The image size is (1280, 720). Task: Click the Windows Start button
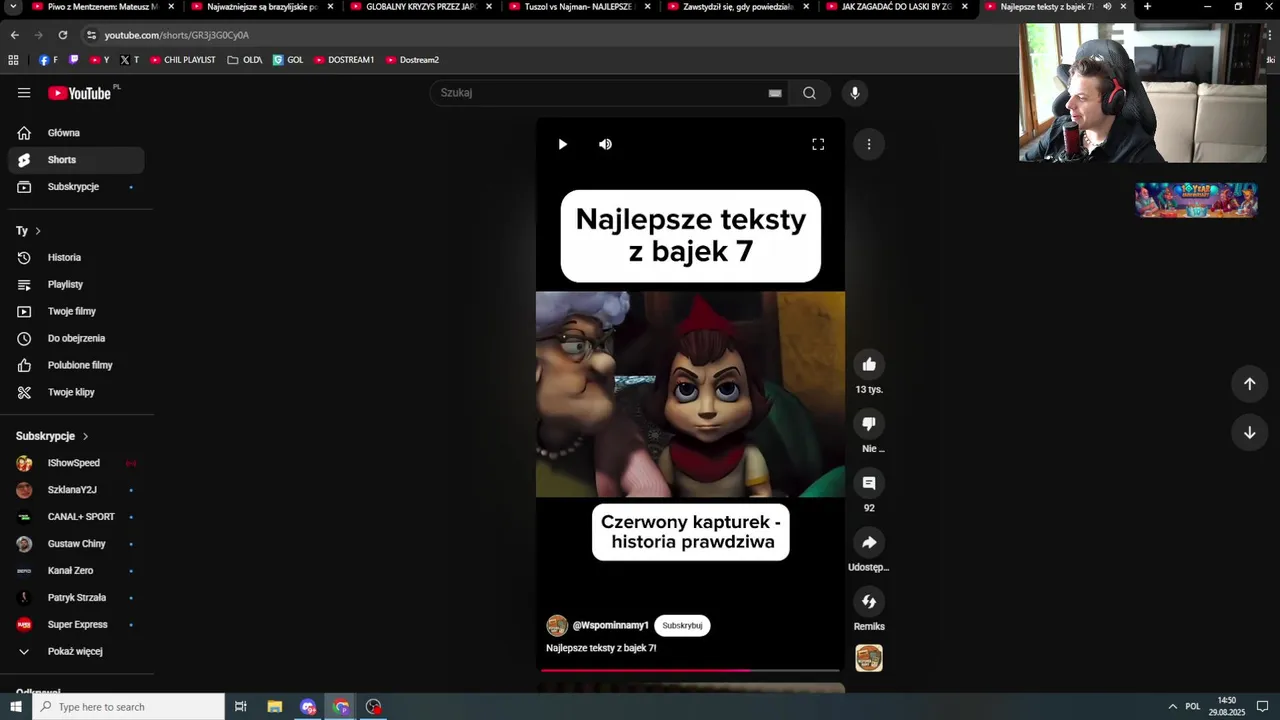point(15,707)
